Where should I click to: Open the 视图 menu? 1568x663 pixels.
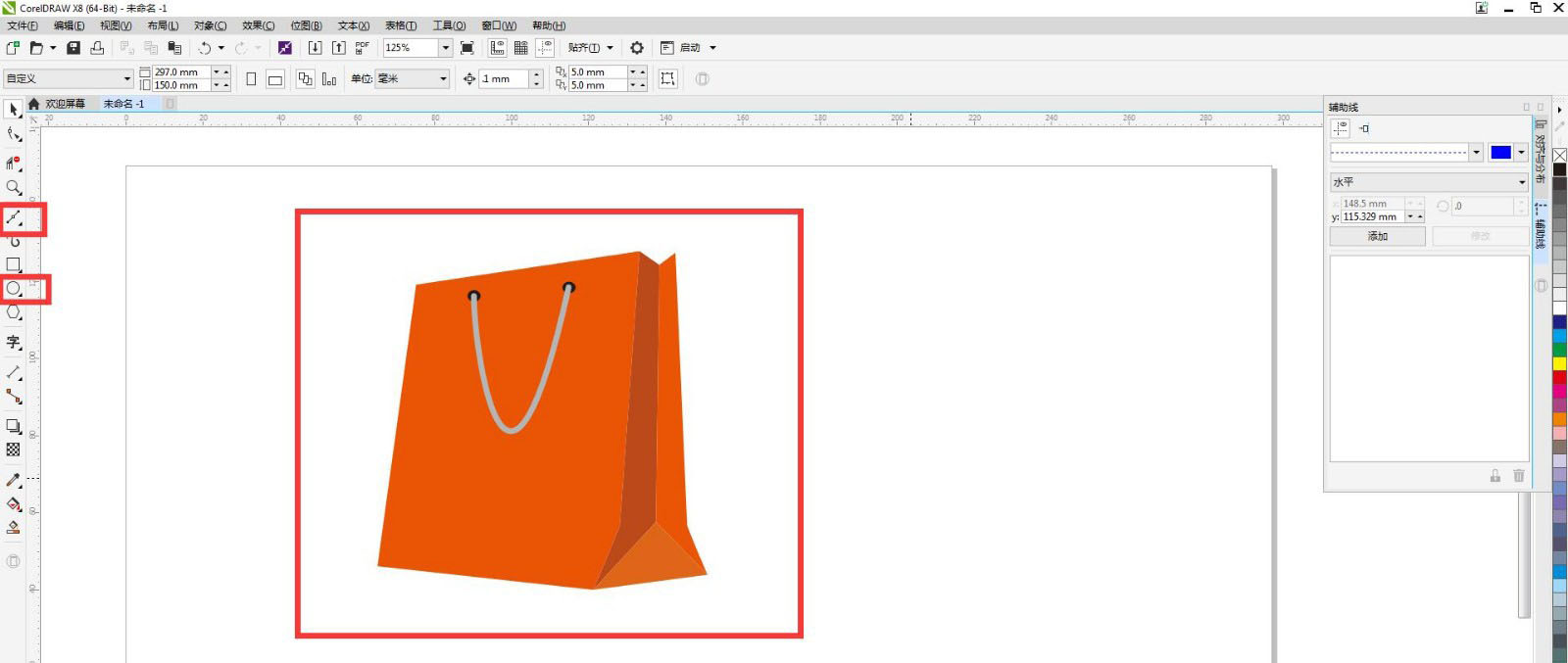tap(116, 25)
